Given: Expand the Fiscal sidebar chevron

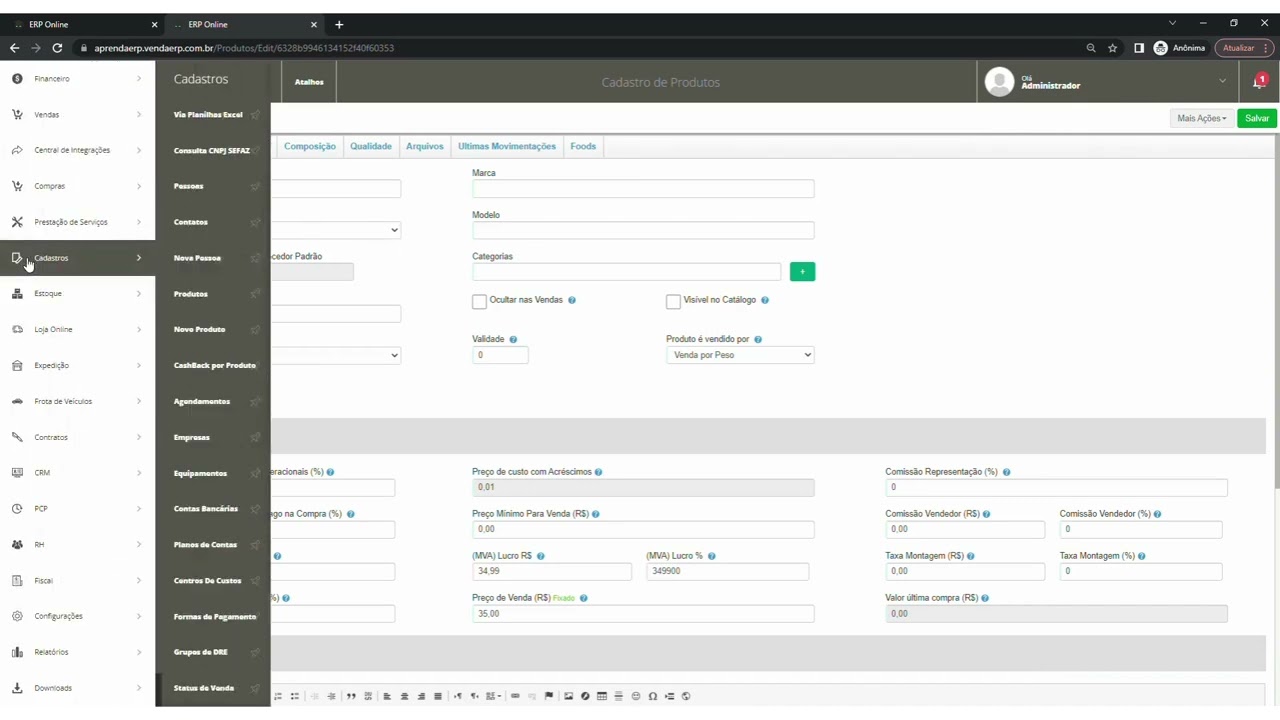Looking at the screenshot, I should 139,580.
